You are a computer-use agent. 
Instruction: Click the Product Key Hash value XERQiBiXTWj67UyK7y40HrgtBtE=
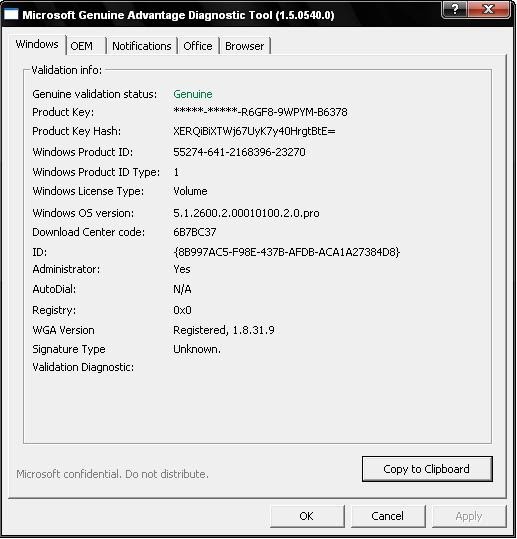(x=254, y=131)
